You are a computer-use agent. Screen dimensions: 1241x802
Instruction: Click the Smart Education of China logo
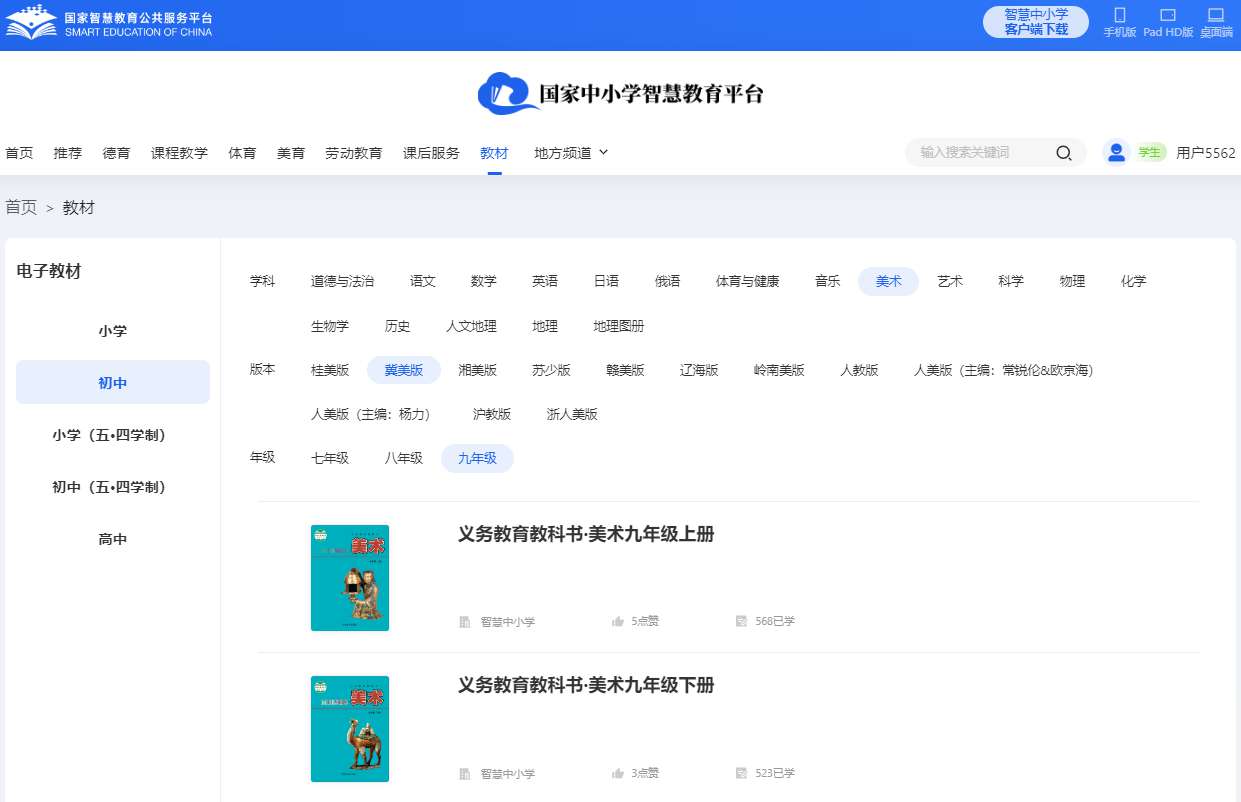(109, 23)
